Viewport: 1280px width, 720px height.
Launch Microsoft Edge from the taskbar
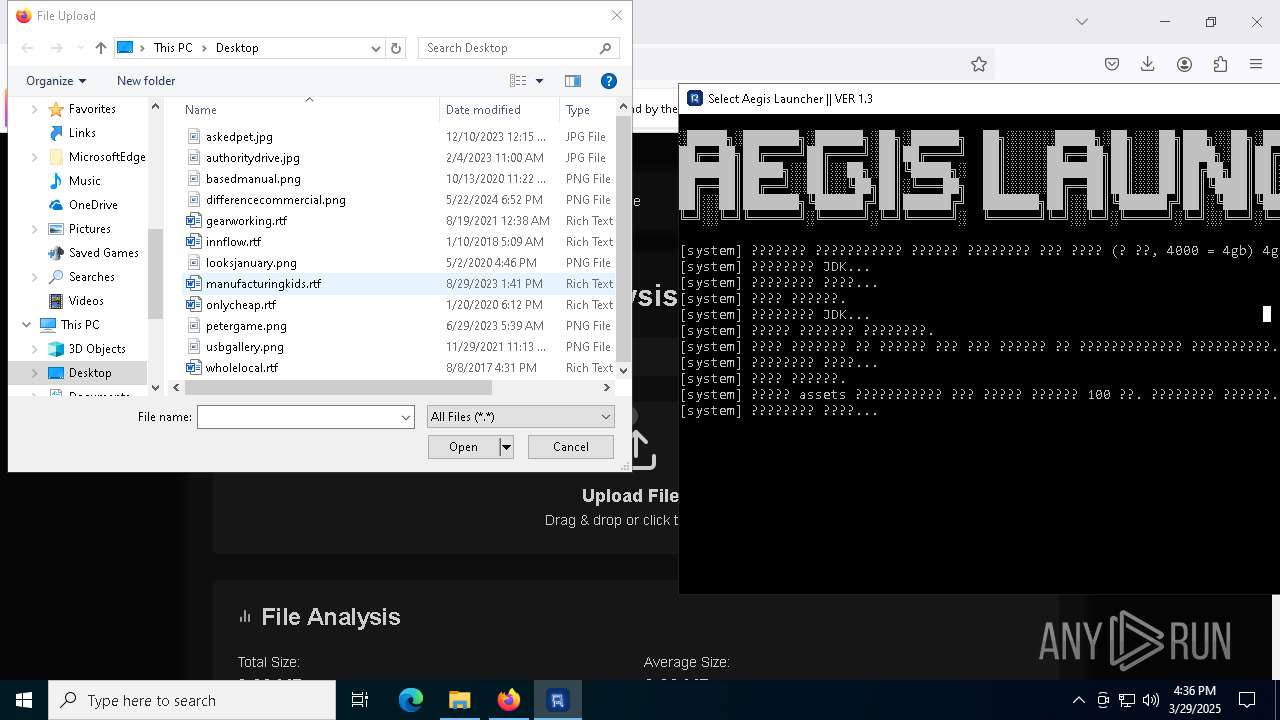click(x=411, y=700)
